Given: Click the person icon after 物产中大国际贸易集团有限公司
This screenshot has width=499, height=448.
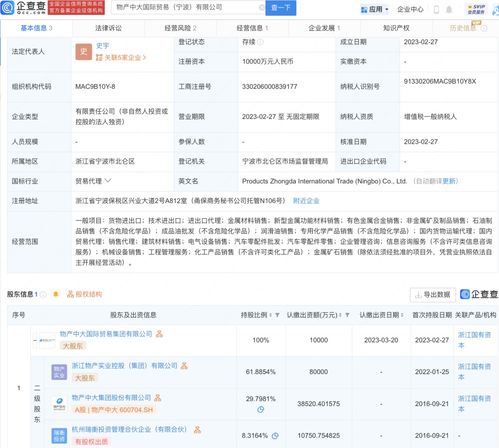Looking at the screenshot, I should [x=159, y=334].
